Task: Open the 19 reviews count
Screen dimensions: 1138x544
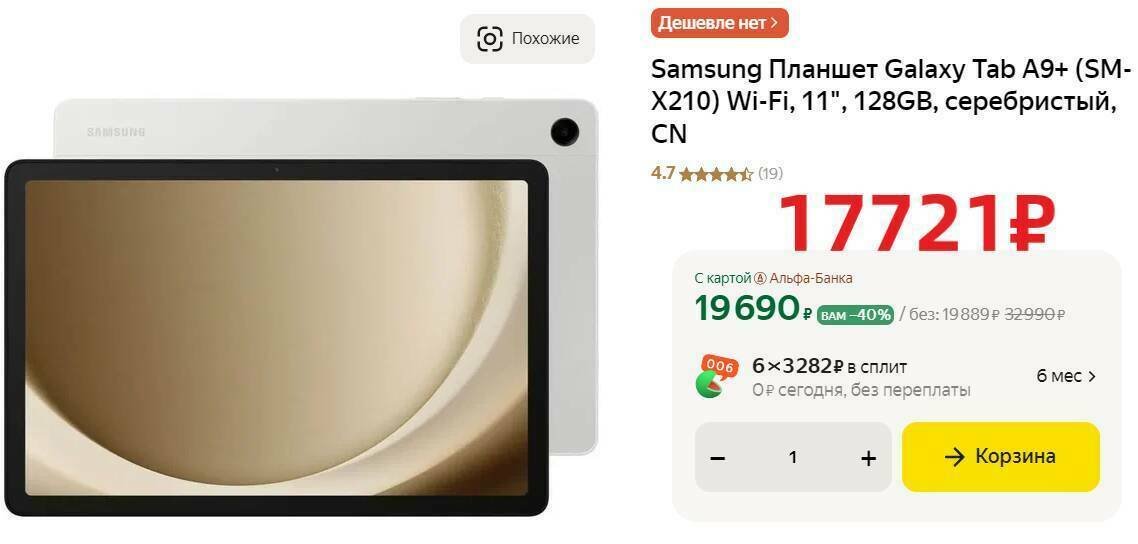Action: pos(771,174)
